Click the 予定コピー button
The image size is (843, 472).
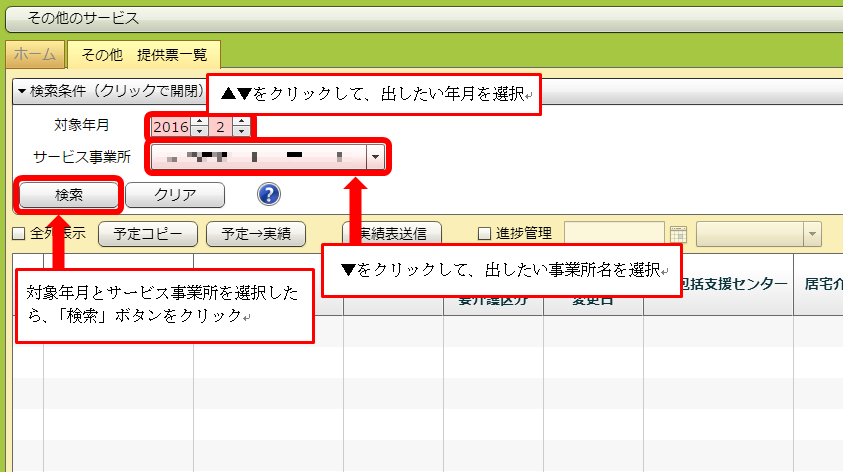tap(148, 234)
